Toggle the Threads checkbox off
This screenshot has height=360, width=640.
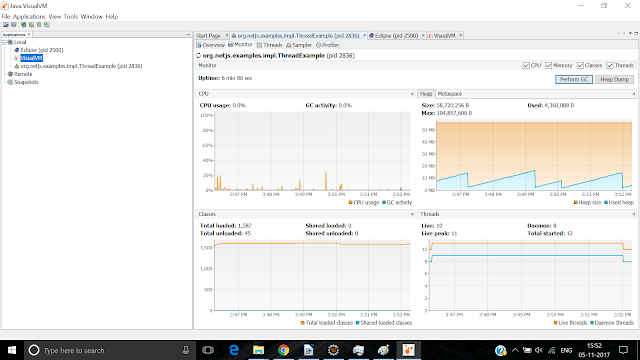[610, 65]
